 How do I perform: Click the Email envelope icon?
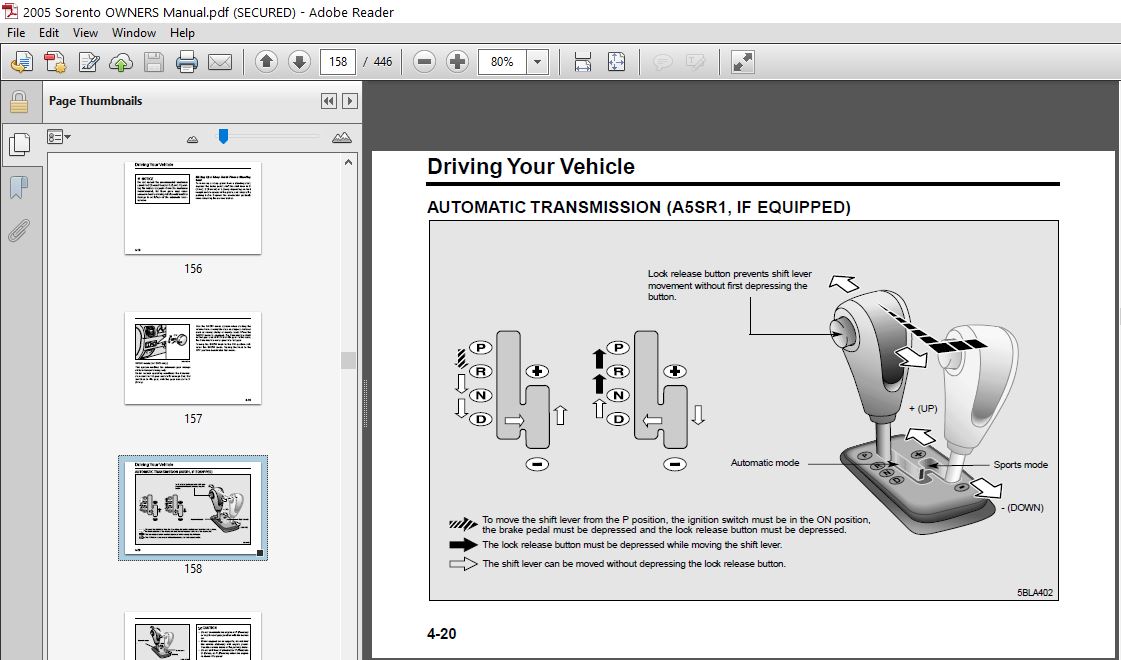(x=219, y=62)
